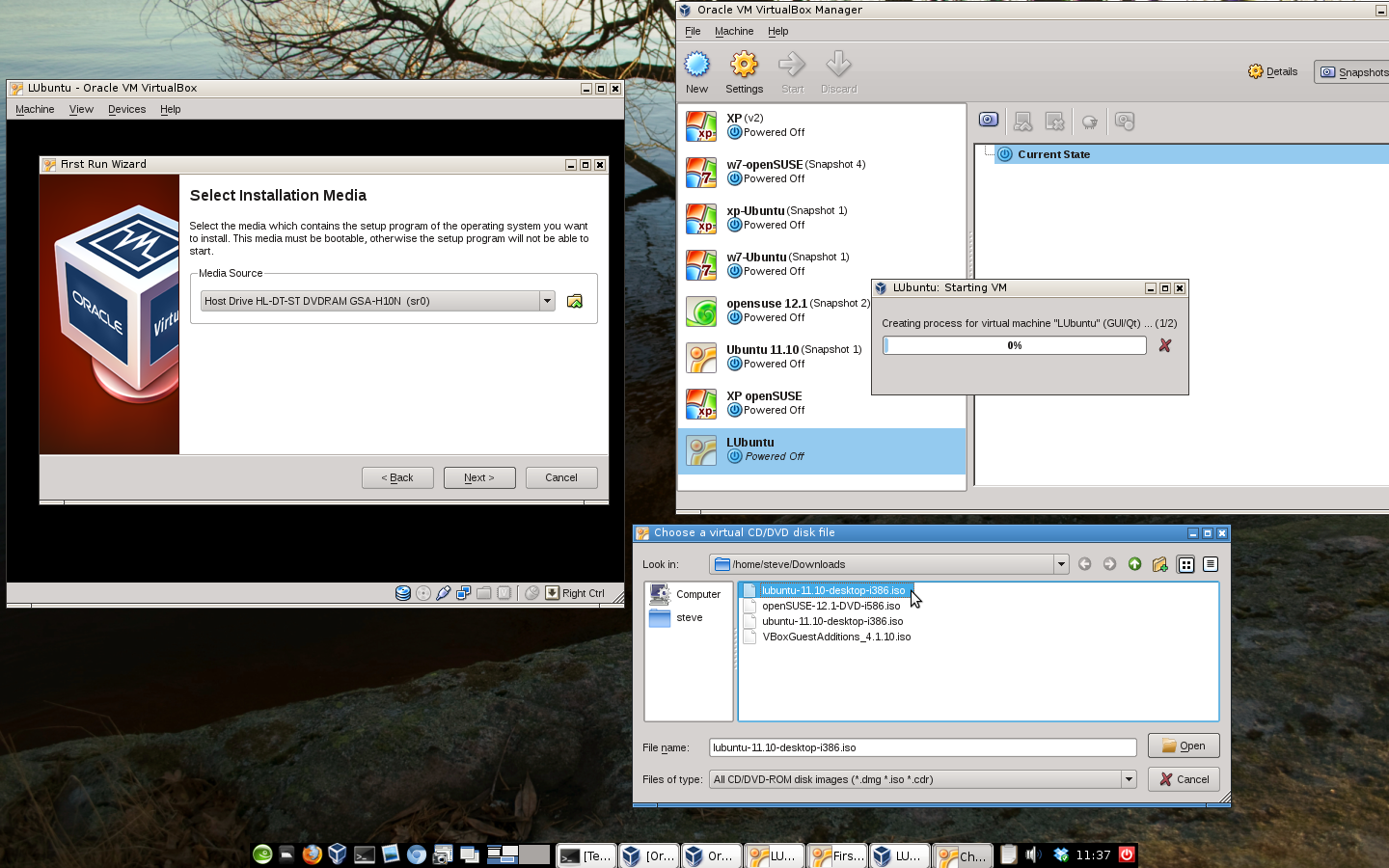1389x868 pixels.
Task: Cancel VM startup with the red X
Action: tap(1165, 345)
